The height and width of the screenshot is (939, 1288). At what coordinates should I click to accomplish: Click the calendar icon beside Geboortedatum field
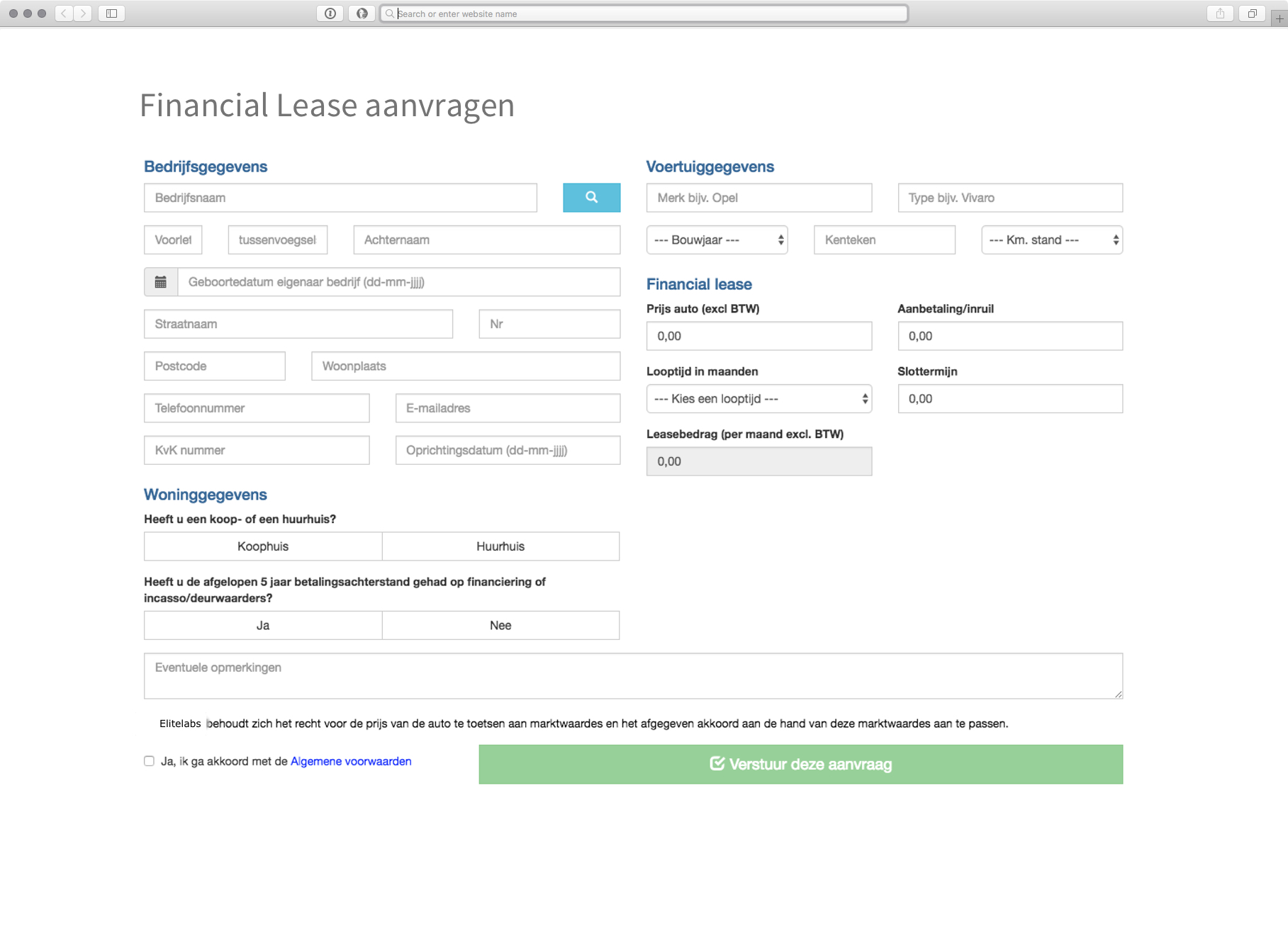pyautogui.click(x=161, y=282)
